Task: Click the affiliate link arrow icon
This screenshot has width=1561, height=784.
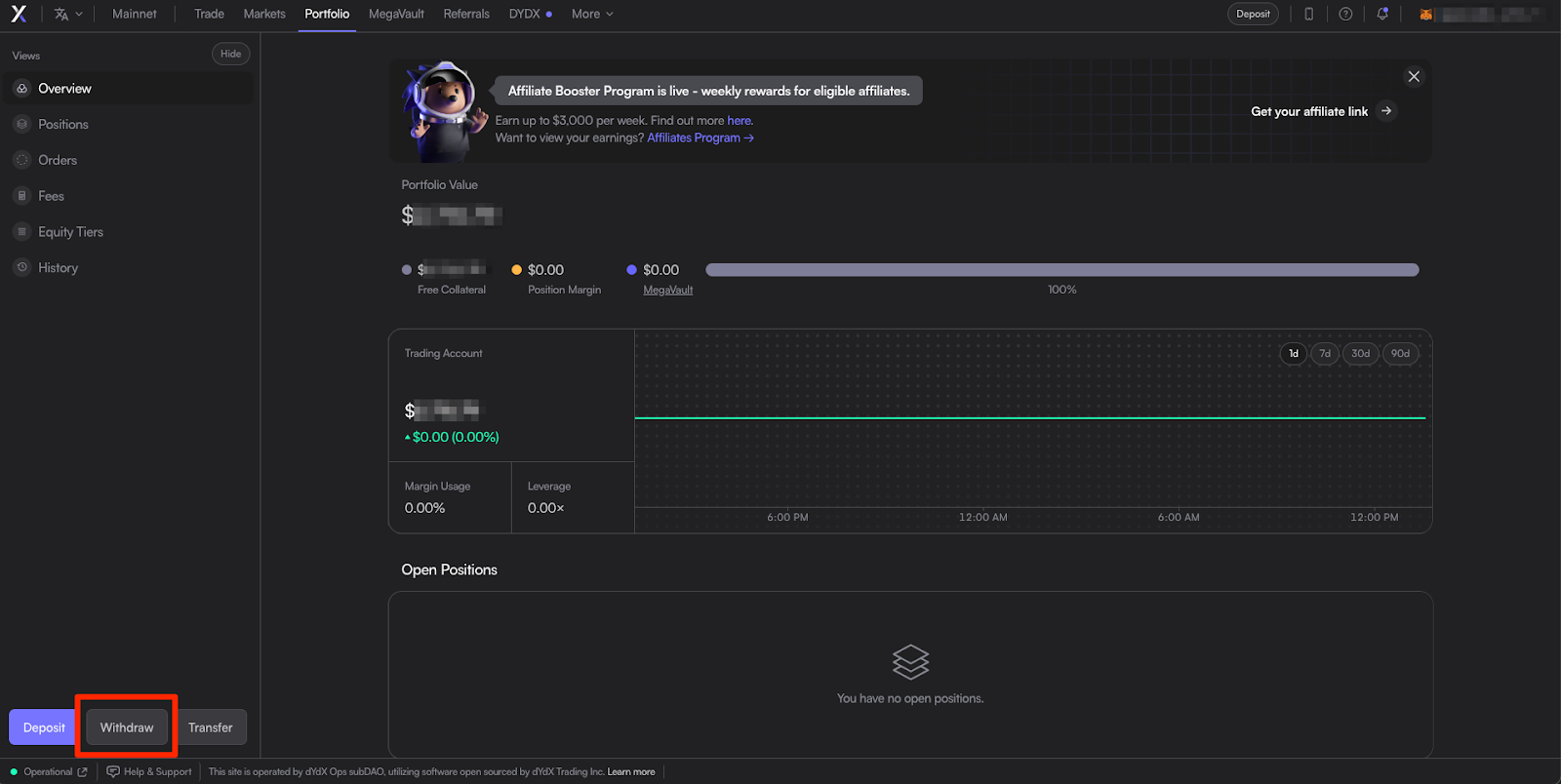Action: click(x=1386, y=111)
